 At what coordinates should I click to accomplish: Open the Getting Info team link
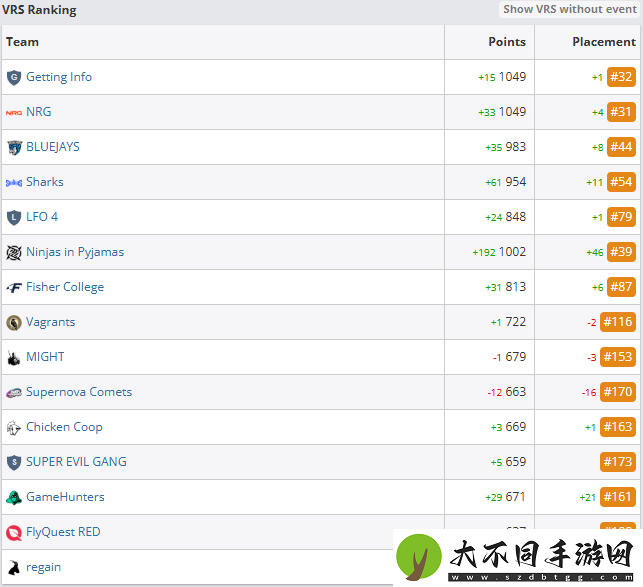click(x=59, y=77)
